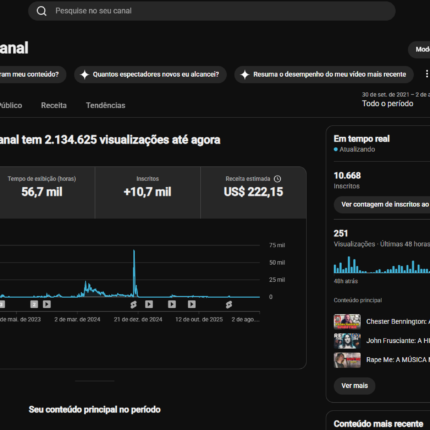Click sparkle icon in 'Quantos espectadores novos' chip
The height and width of the screenshot is (430, 430).
point(85,74)
